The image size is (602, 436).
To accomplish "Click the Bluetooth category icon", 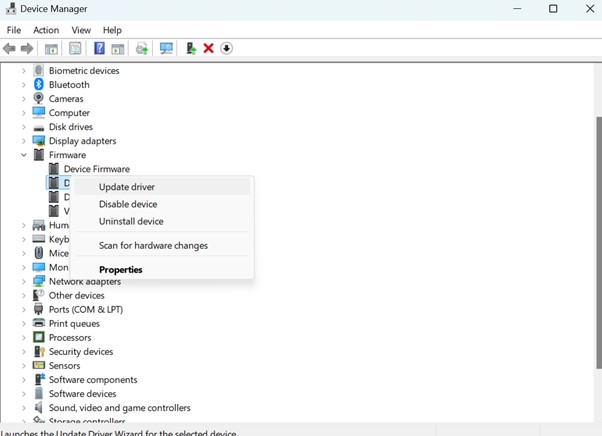I will [x=38, y=84].
